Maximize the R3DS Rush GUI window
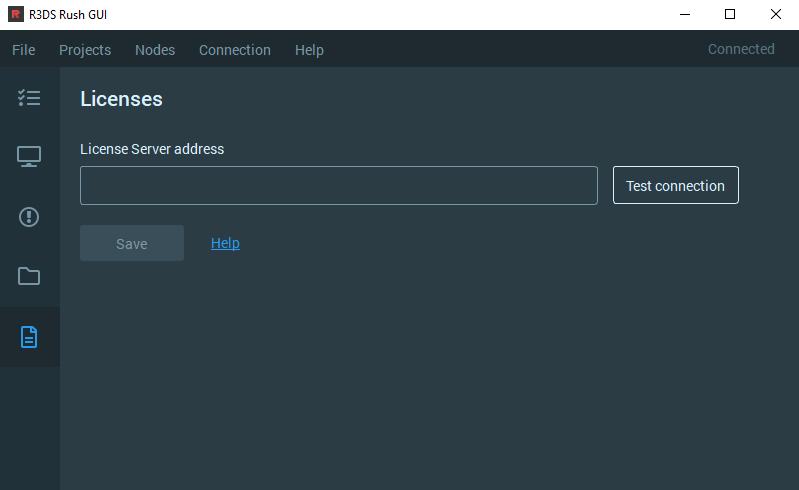Screen dimensions: 799x490 tap(730, 14)
